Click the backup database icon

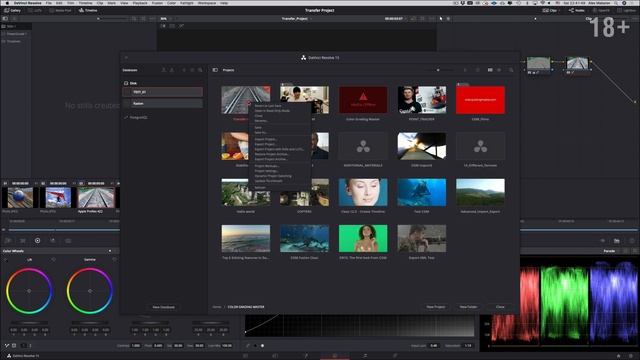coord(164,70)
